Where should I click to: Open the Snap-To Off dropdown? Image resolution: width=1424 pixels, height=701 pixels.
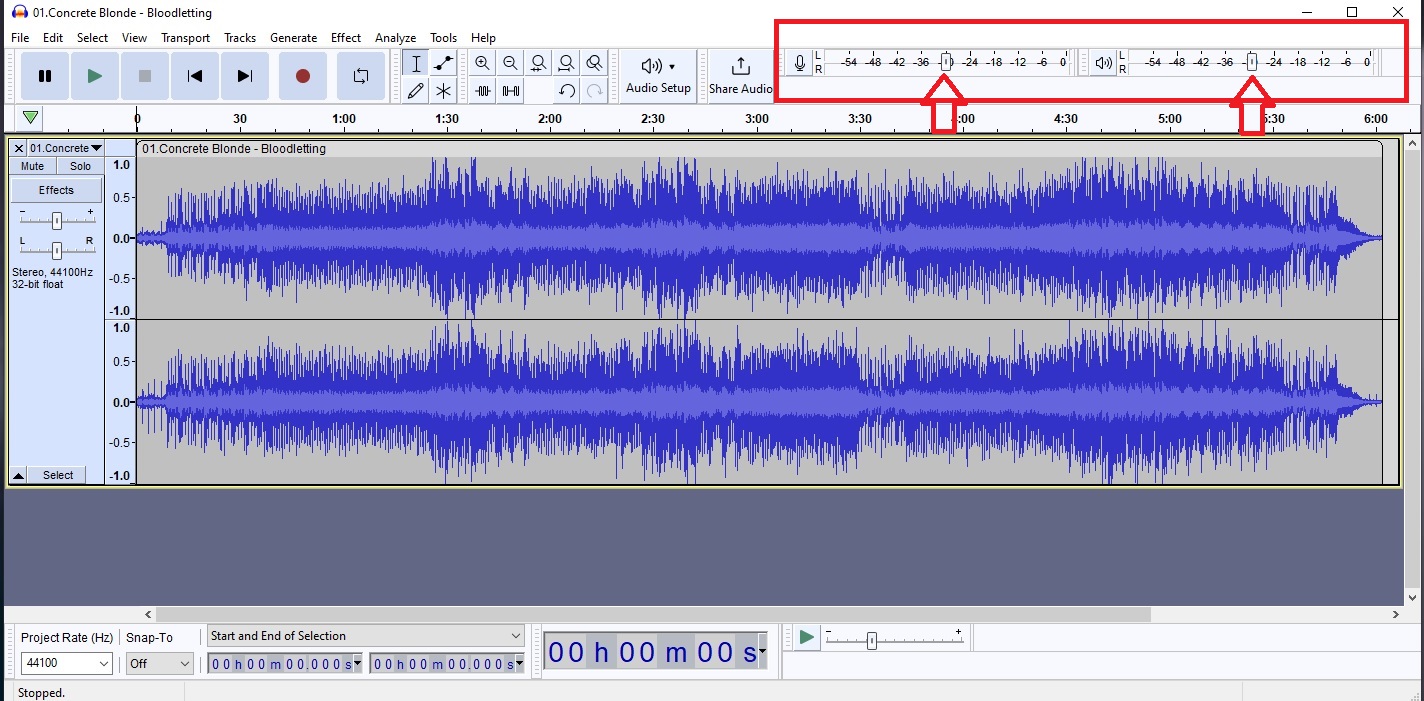coord(159,663)
